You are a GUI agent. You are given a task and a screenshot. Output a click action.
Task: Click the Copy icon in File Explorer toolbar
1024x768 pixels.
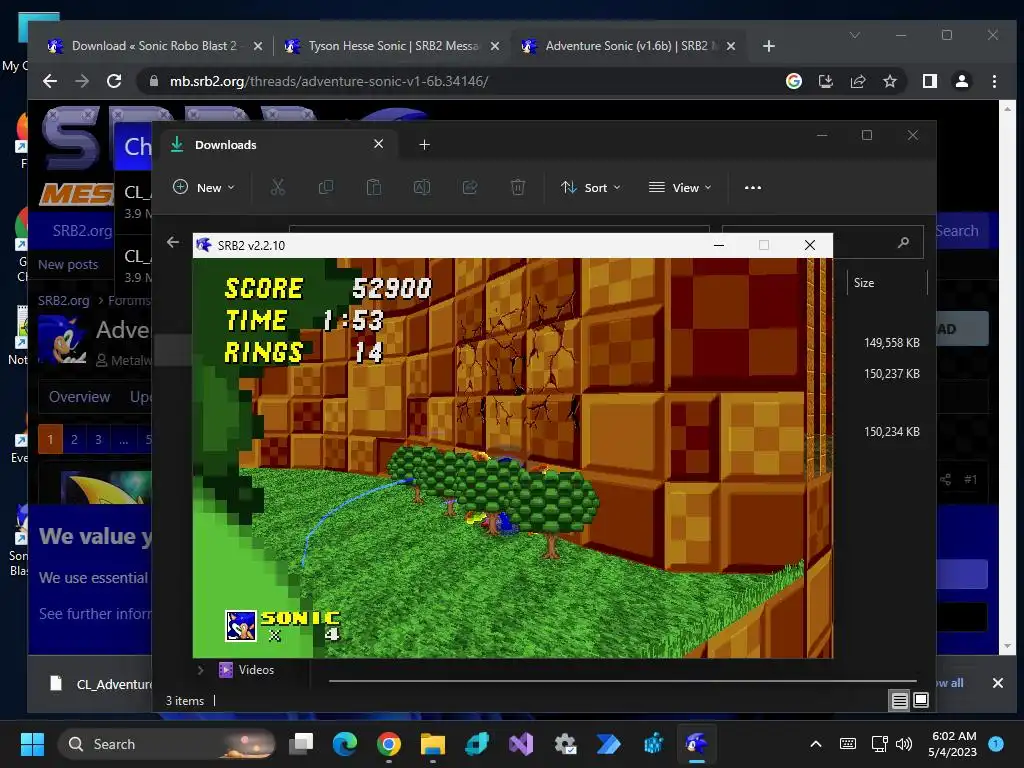pos(325,187)
